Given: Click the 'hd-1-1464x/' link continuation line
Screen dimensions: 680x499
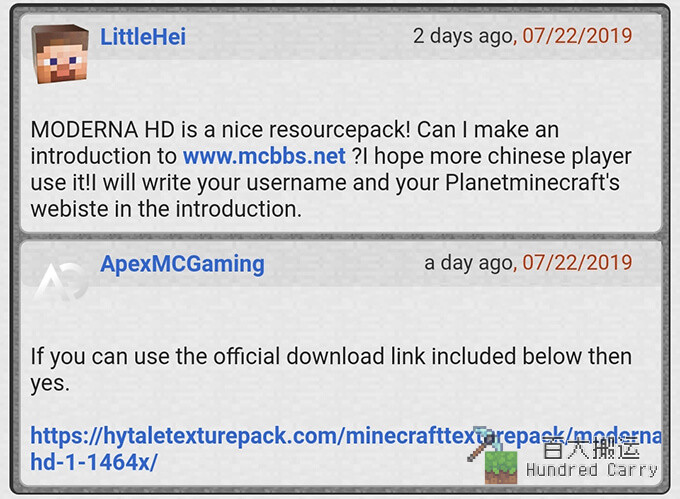Looking at the screenshot, I should pyautogui.click(x=94, y=462).
